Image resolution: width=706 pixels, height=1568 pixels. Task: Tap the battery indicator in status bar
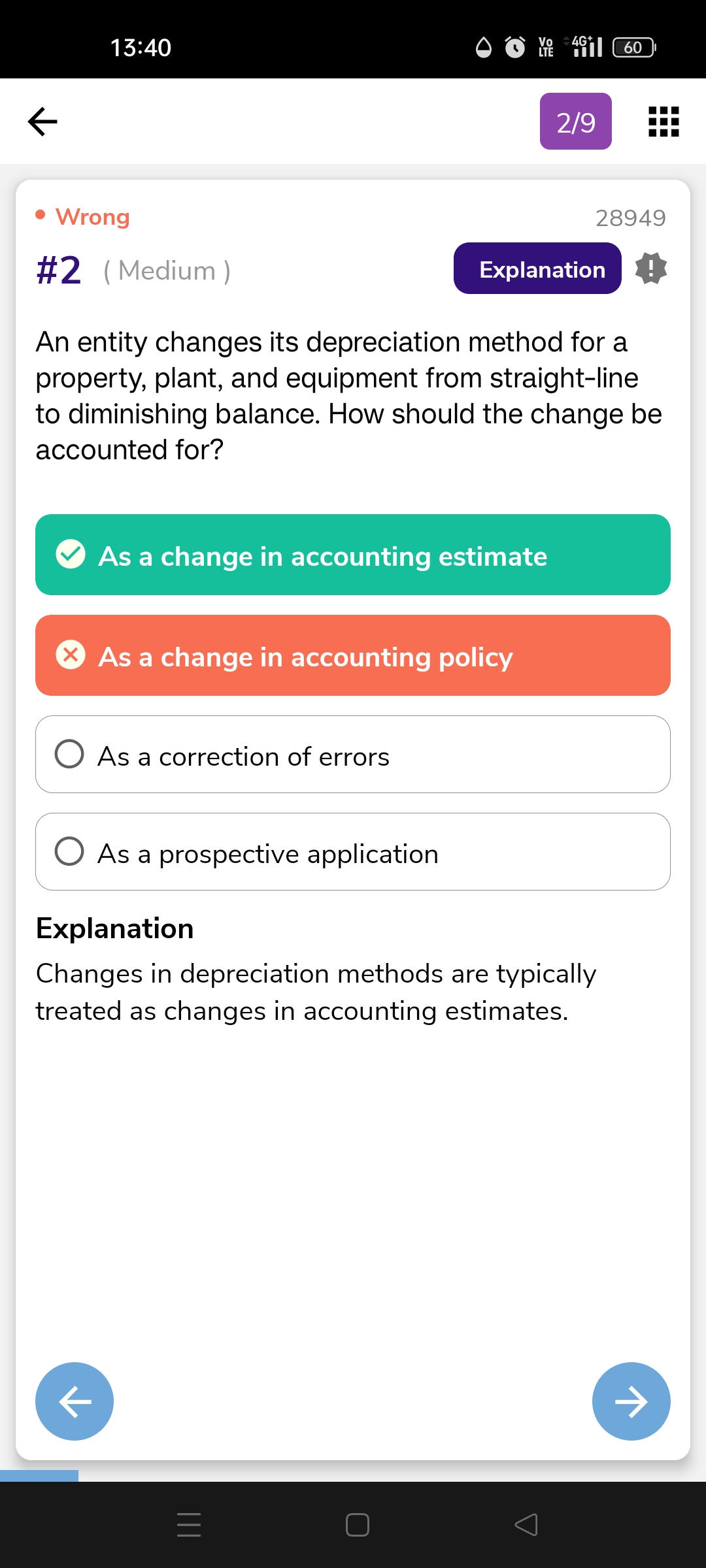(634, 47)
